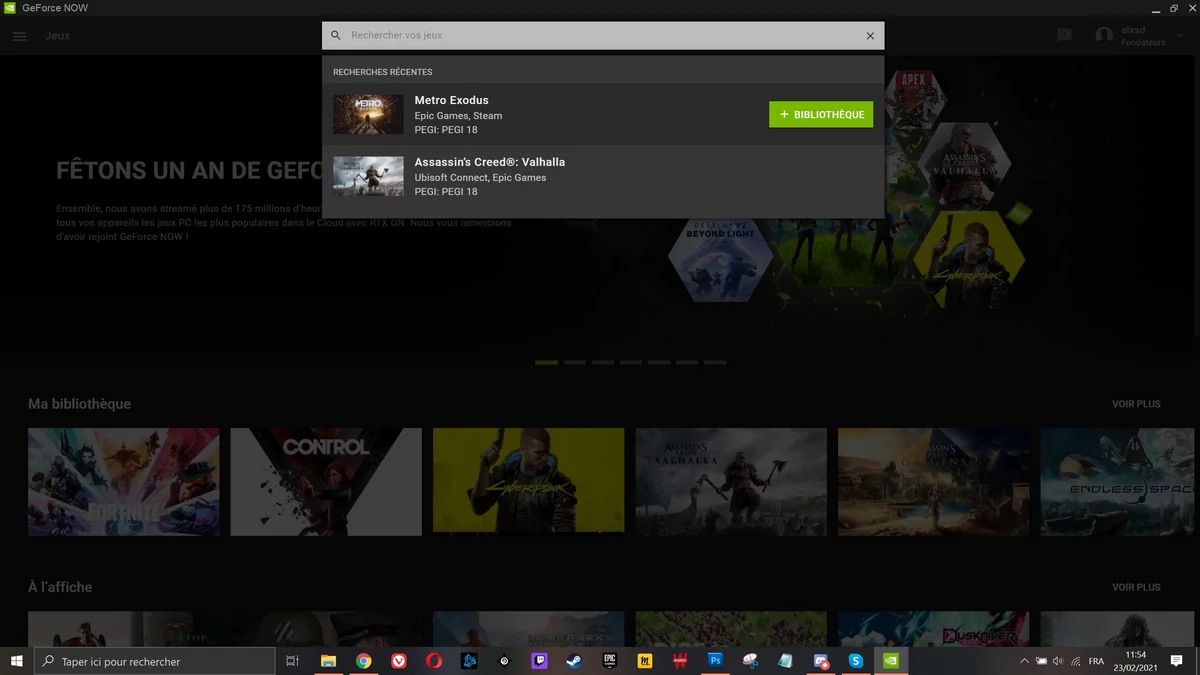
Task: Open the notifications message icon
Action: pos(1064,36)
